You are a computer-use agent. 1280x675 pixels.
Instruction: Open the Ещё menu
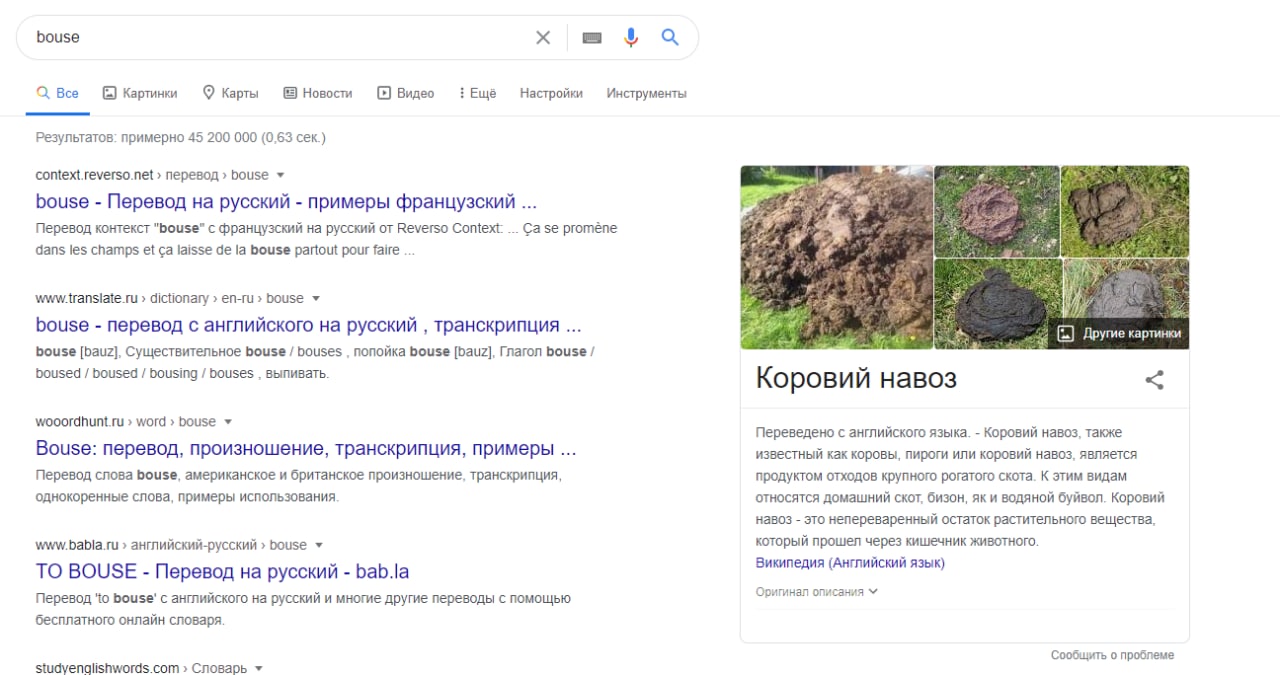[x=478, y=93]
